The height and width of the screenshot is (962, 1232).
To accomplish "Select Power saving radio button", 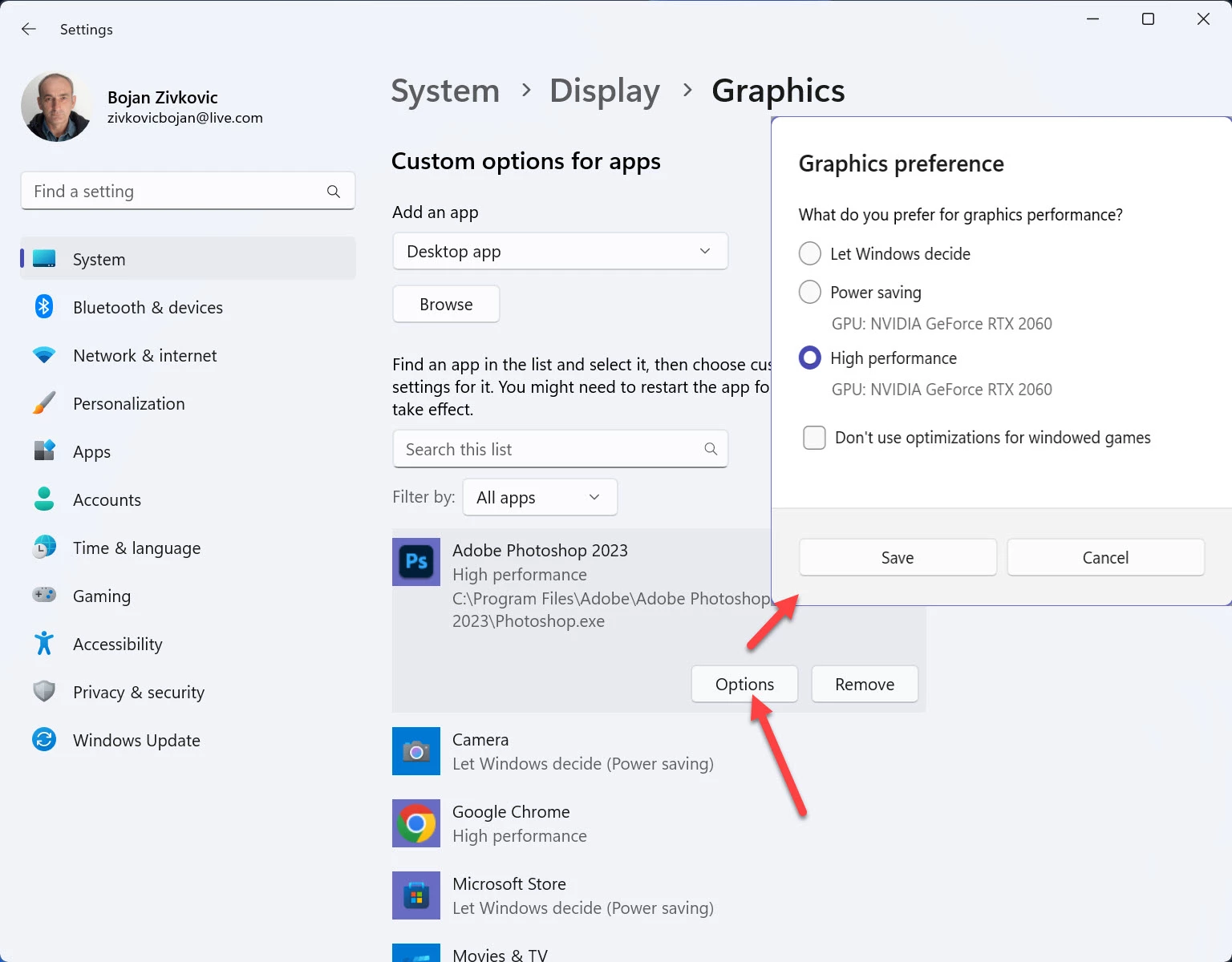I will [810, 292].
